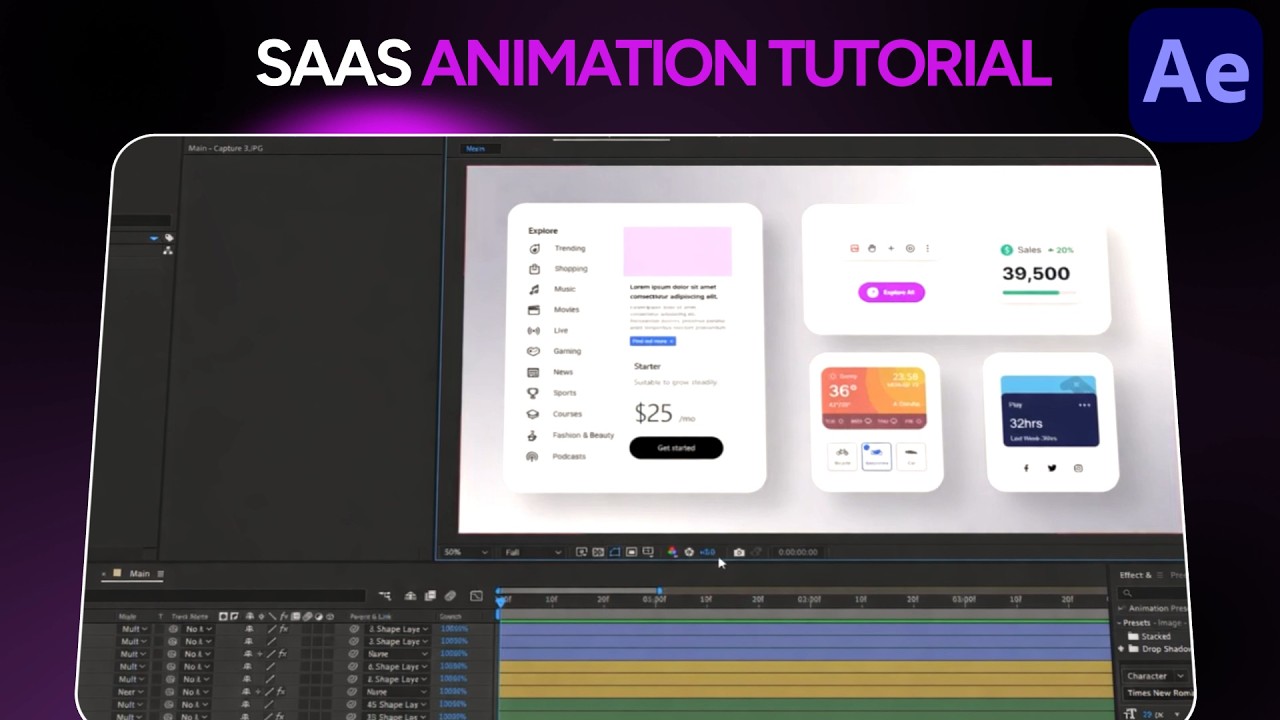The height and width of the screenshot is (720, 1280).
Task: Open the show channel color icon
Action: click(x=672, y=552)
